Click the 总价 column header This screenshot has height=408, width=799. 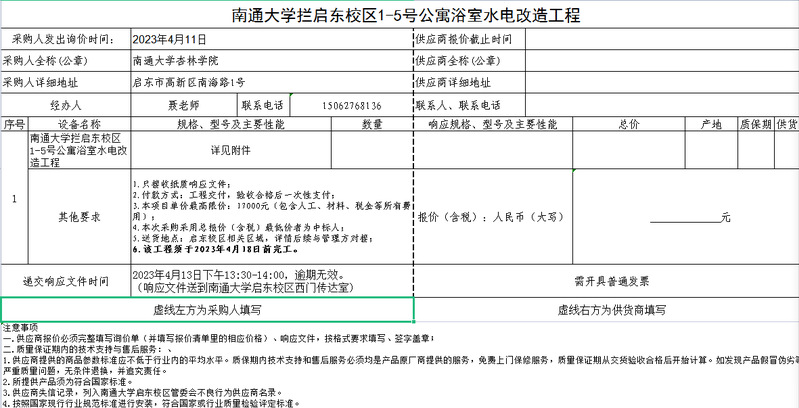click(629, 124)
